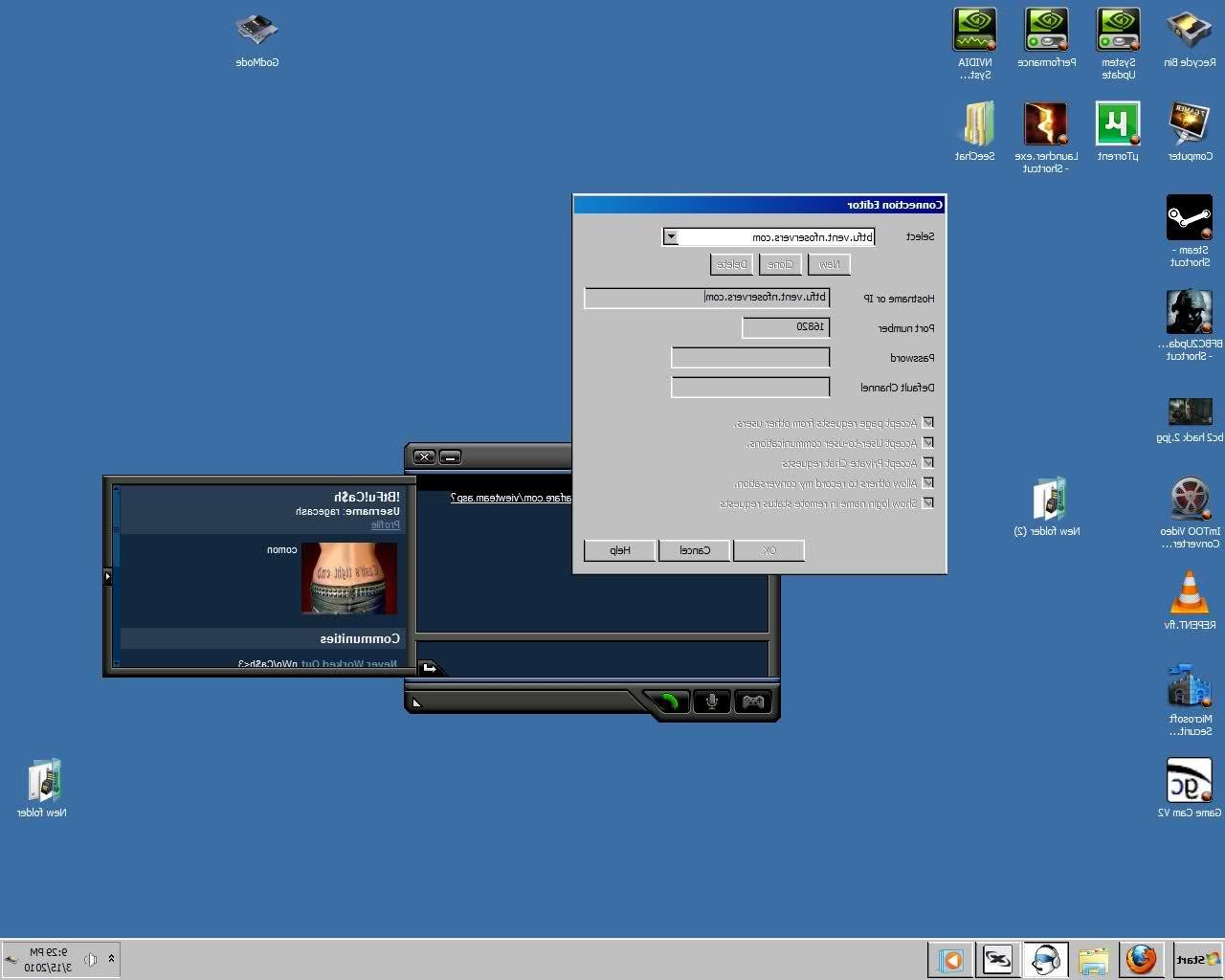Open the Select server dropdown arrow

coord(671,236)
